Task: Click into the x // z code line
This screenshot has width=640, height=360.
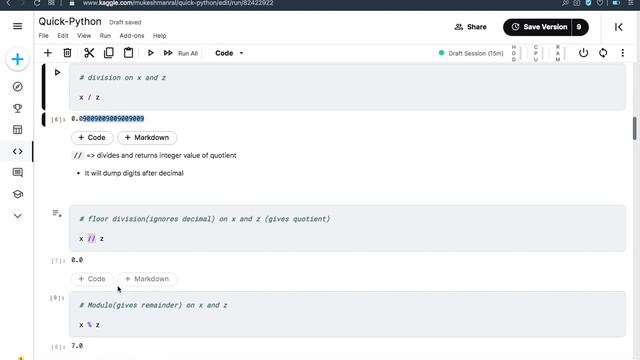Action: (91, 239)
